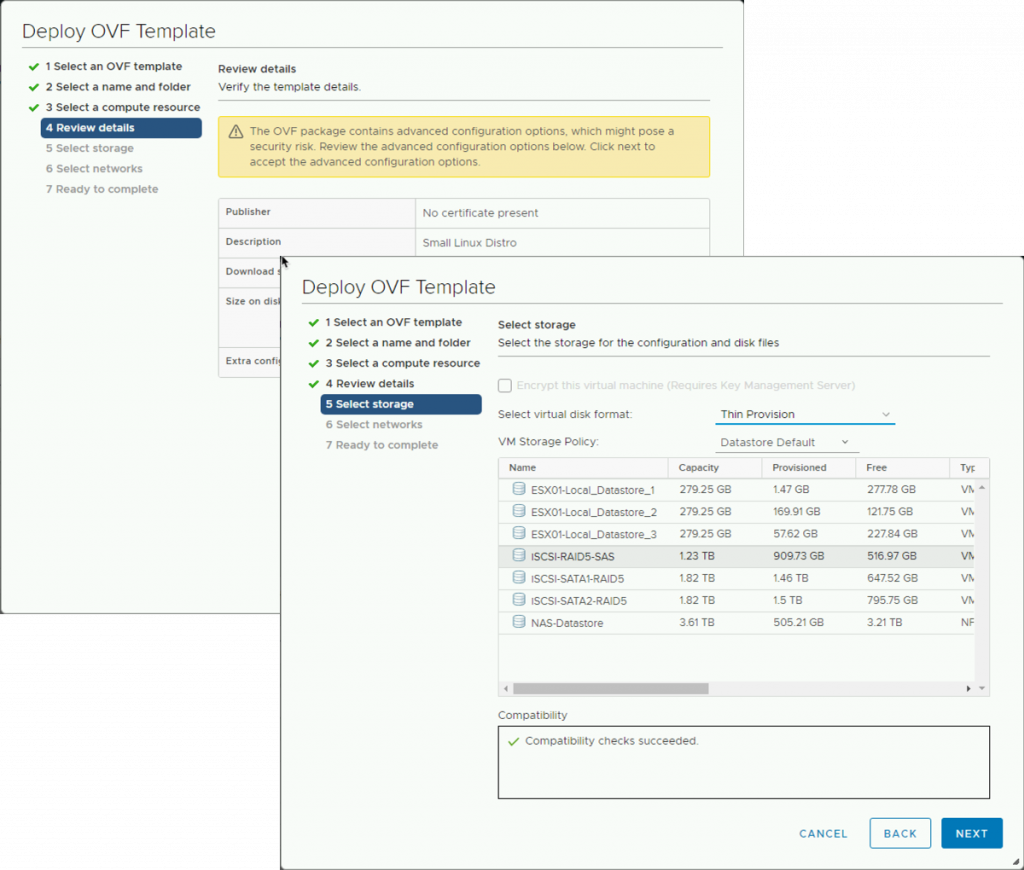Click the CANCEL button
Viewport: 1024px width, 870px height.
click(x=822, y=832)
